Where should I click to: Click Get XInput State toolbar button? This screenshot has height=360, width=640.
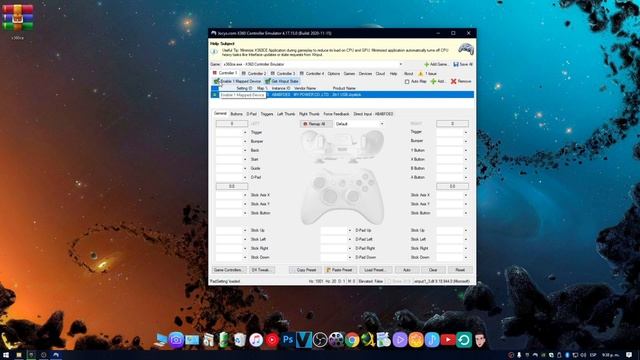(282, 81)
